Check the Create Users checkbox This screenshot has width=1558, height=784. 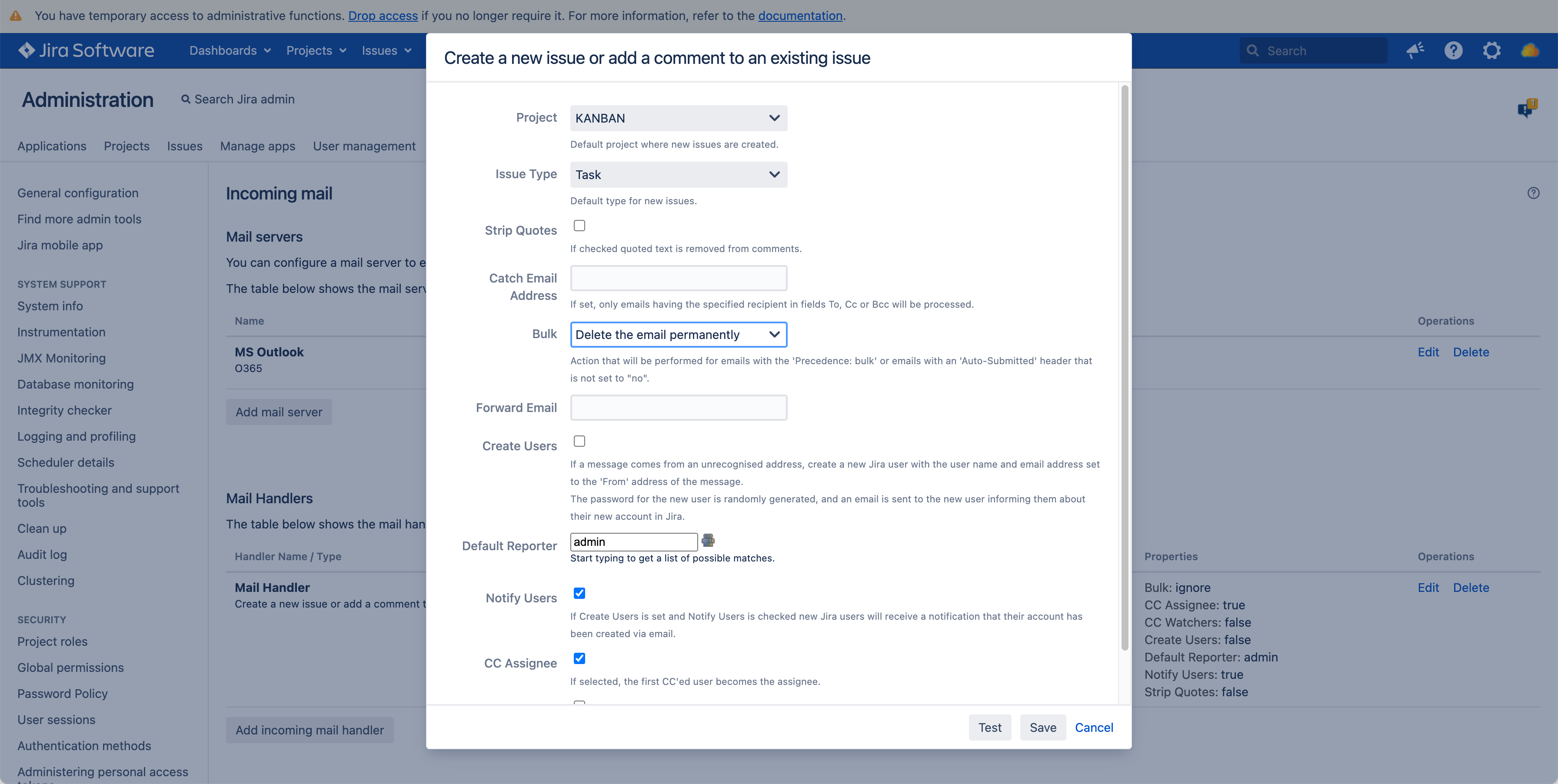pyautogui.click(x=579, y=441)
